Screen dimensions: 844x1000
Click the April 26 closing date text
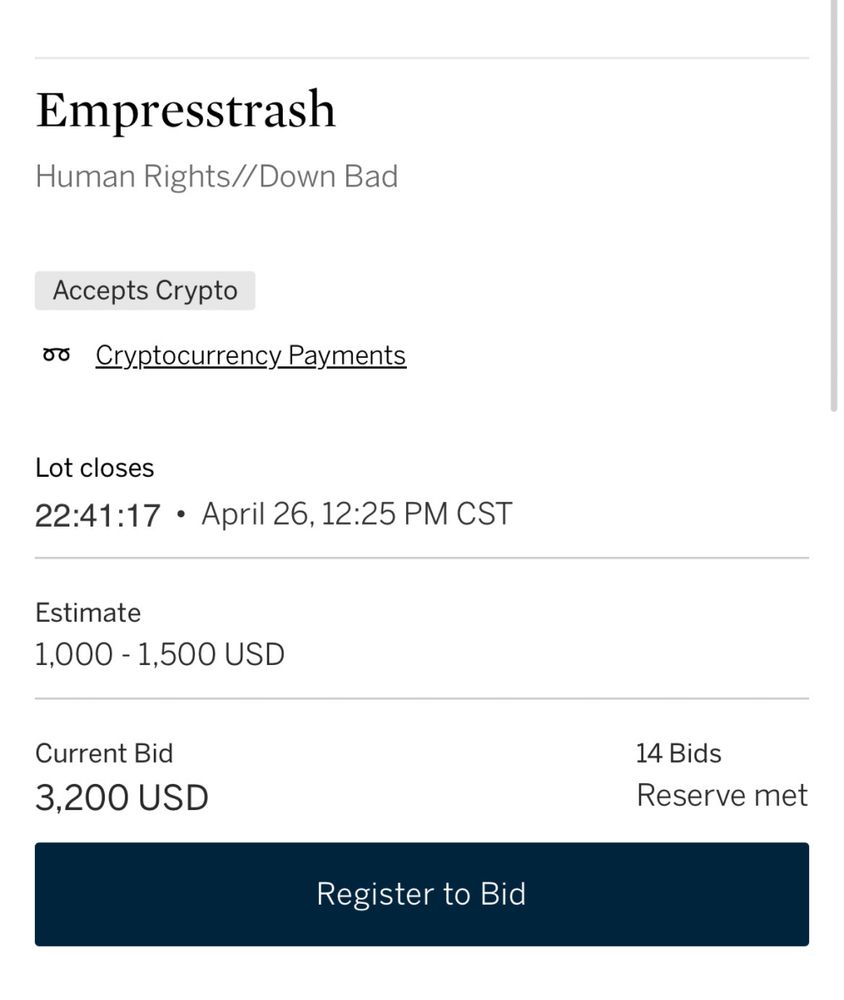(x=356, y=514)
